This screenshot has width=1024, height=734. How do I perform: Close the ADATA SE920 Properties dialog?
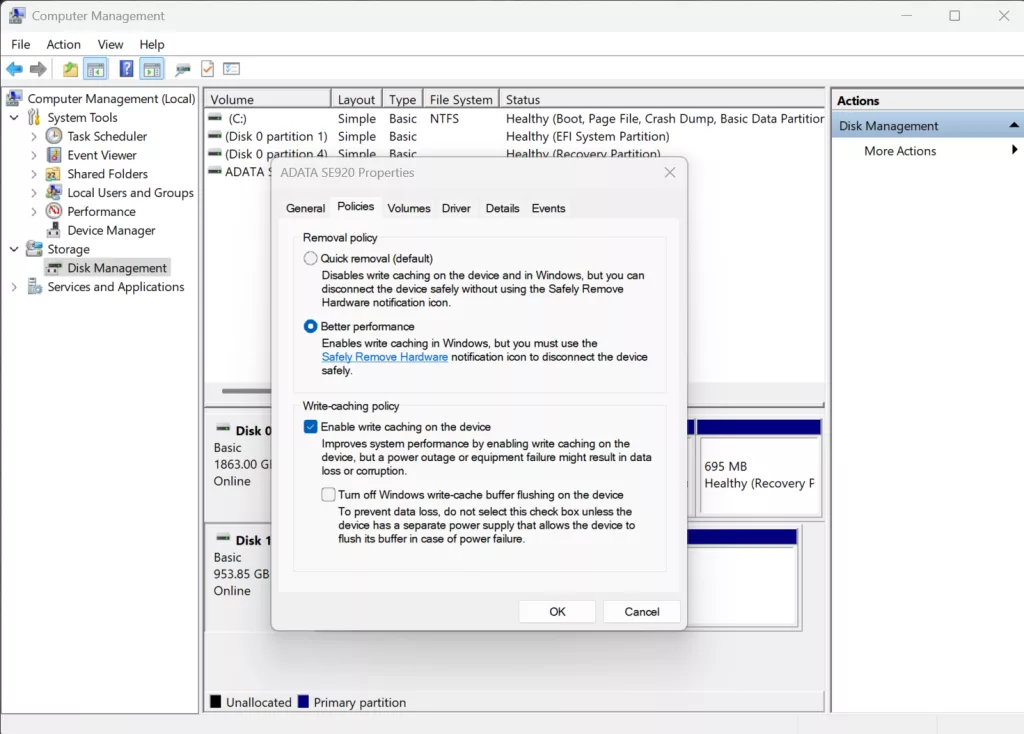(669, 172)
